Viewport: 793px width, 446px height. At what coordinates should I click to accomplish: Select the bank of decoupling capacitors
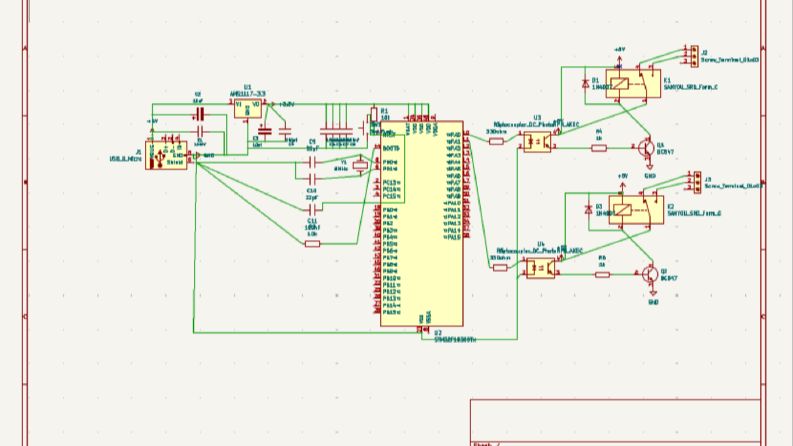336,131
